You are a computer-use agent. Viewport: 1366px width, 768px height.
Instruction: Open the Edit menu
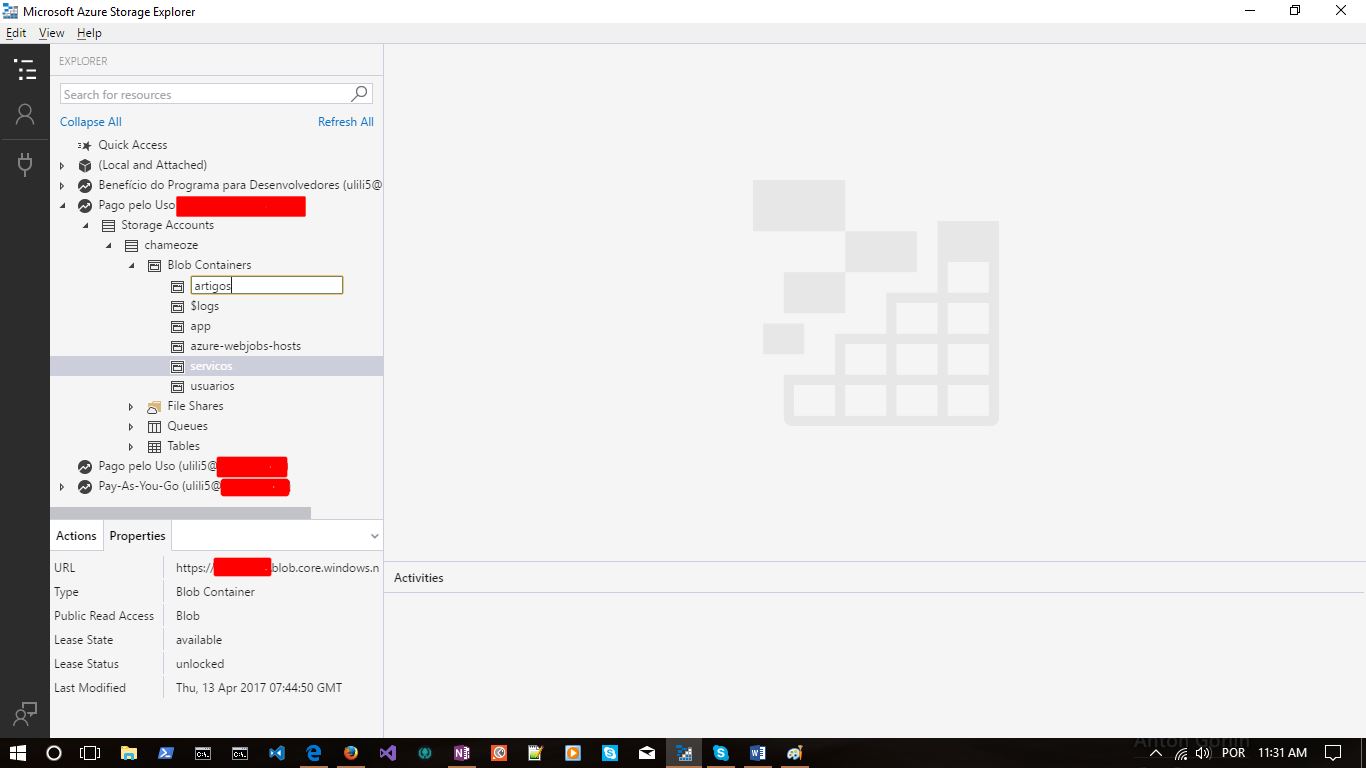click(16, 33)
